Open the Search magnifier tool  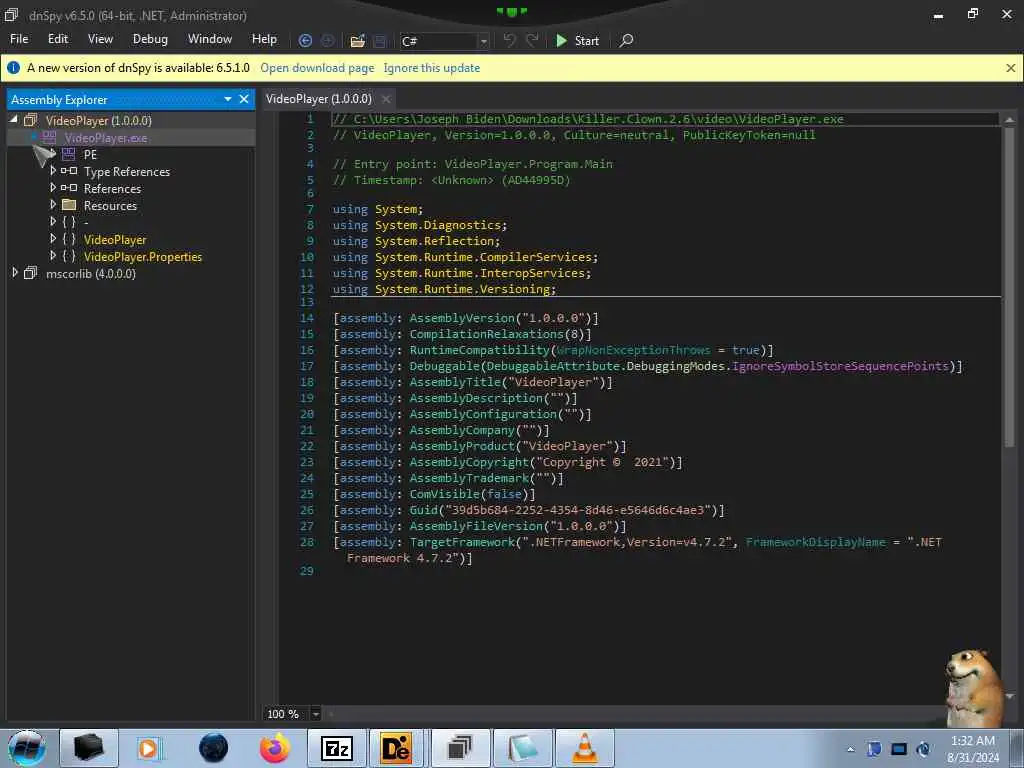coord(626,40)
